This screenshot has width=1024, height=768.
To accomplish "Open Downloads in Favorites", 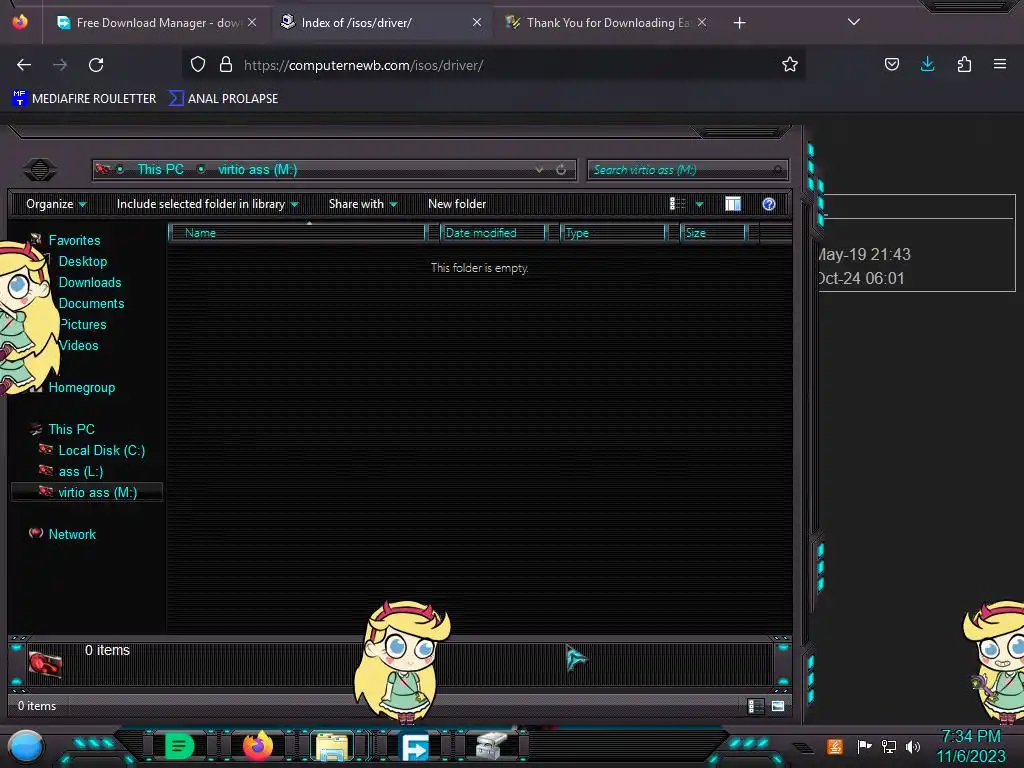I will (x=90, y=282).
